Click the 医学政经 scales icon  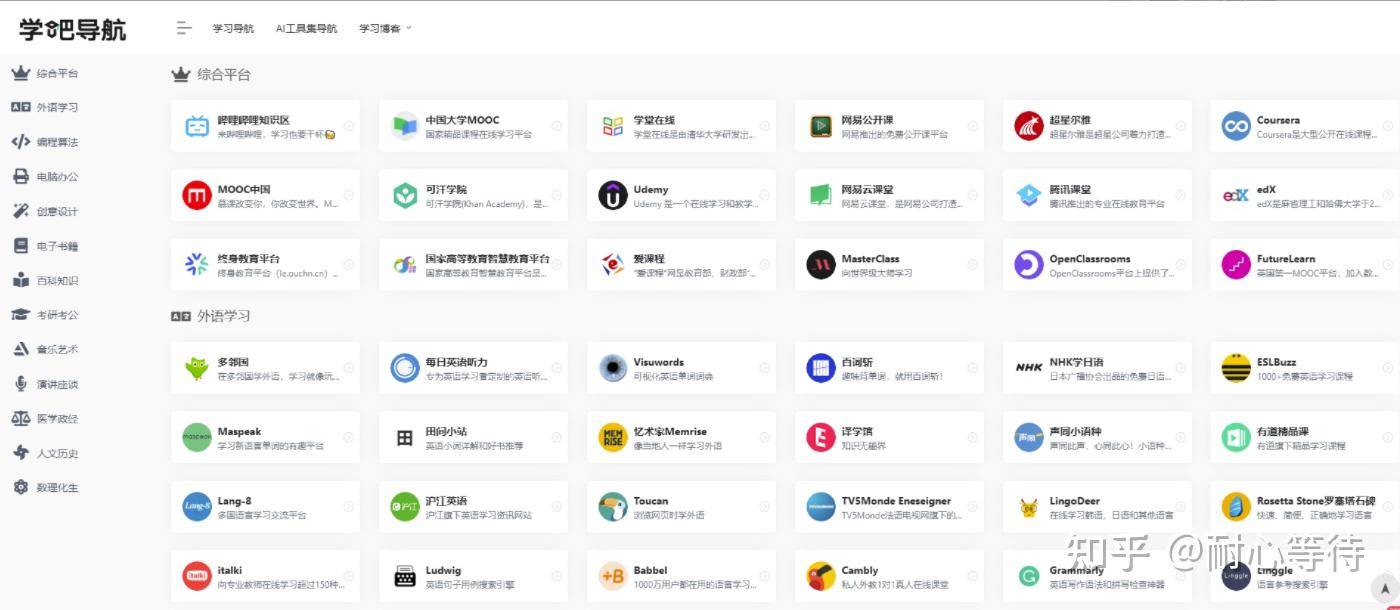point(20,419)
